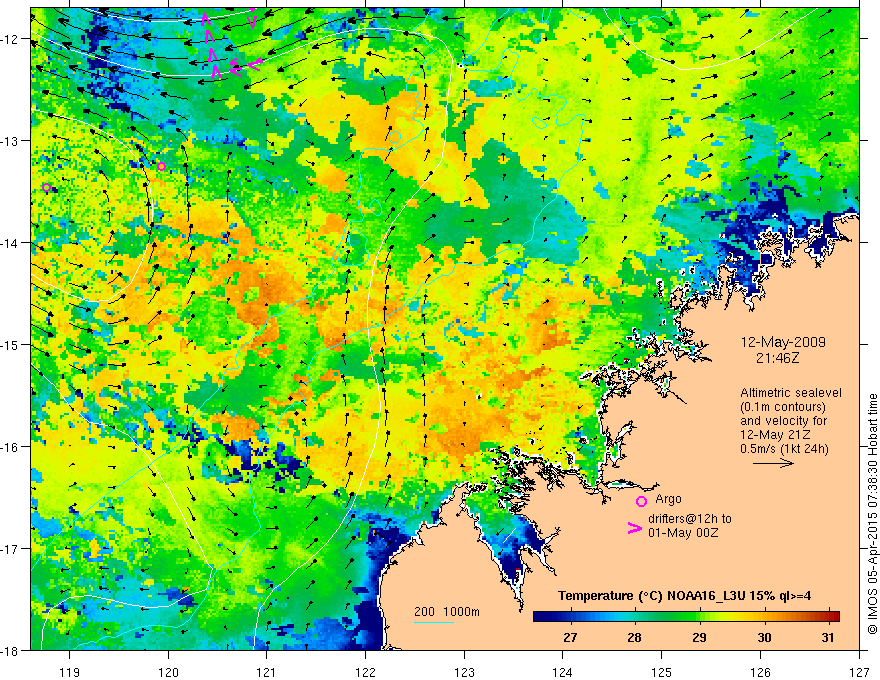Click the 0.5m/s velocity scale arrow
This screenshot has width=880, height=680.
pyautogui.click(x=773, y=463)
